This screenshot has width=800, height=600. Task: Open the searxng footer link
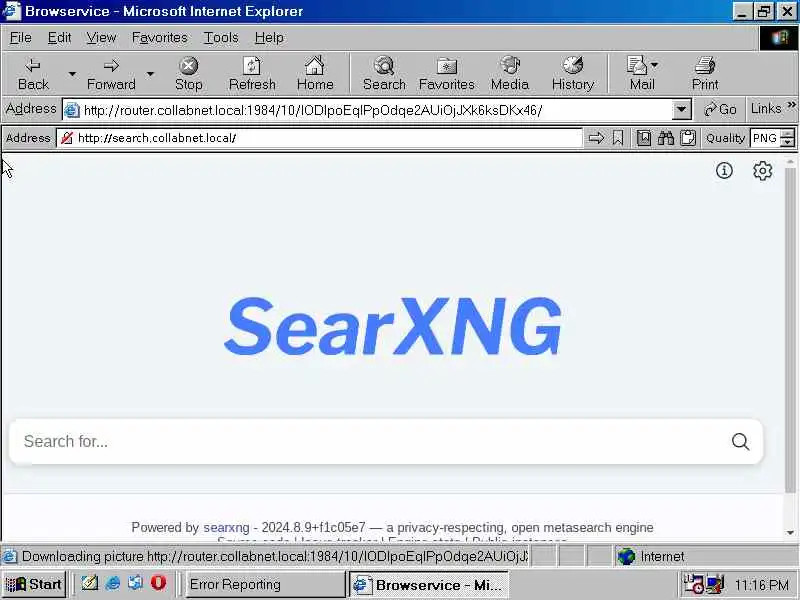[227, 527]
